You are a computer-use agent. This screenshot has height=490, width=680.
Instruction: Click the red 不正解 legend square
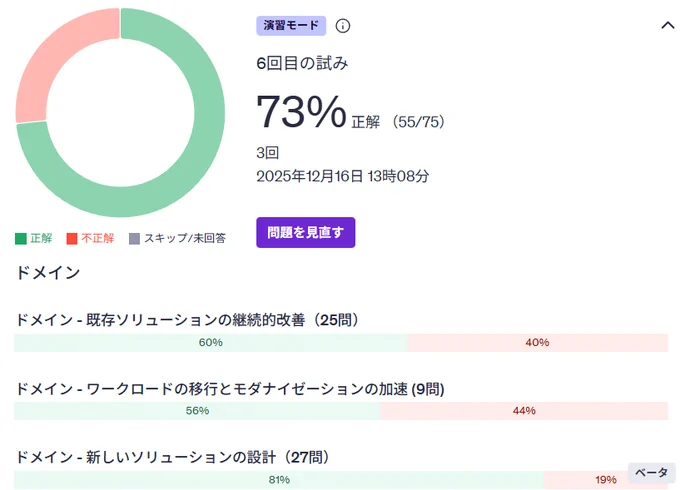point(72,238)
